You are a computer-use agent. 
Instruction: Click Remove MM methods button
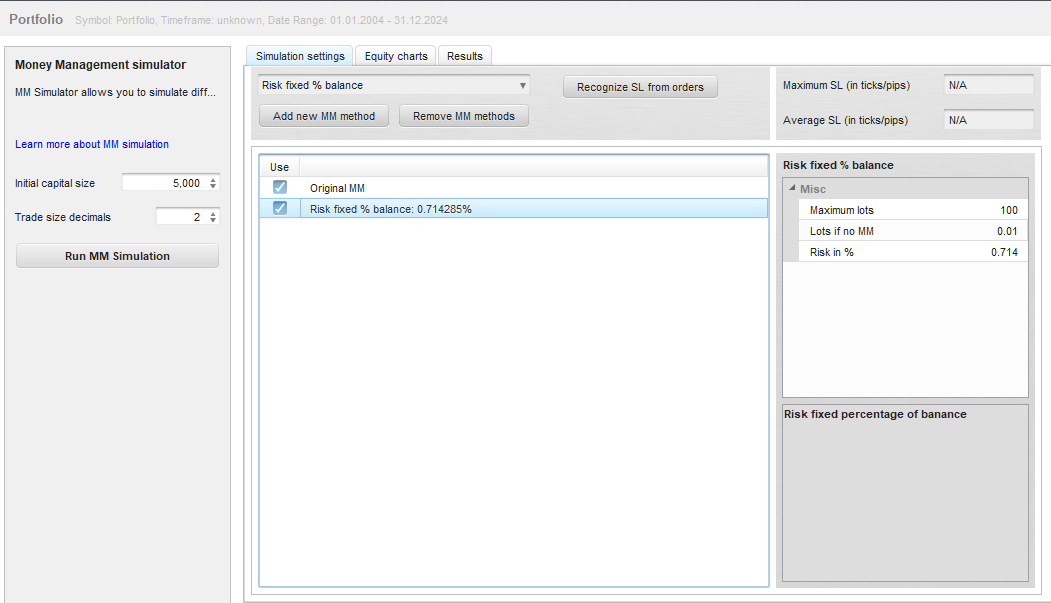[463, 116]
